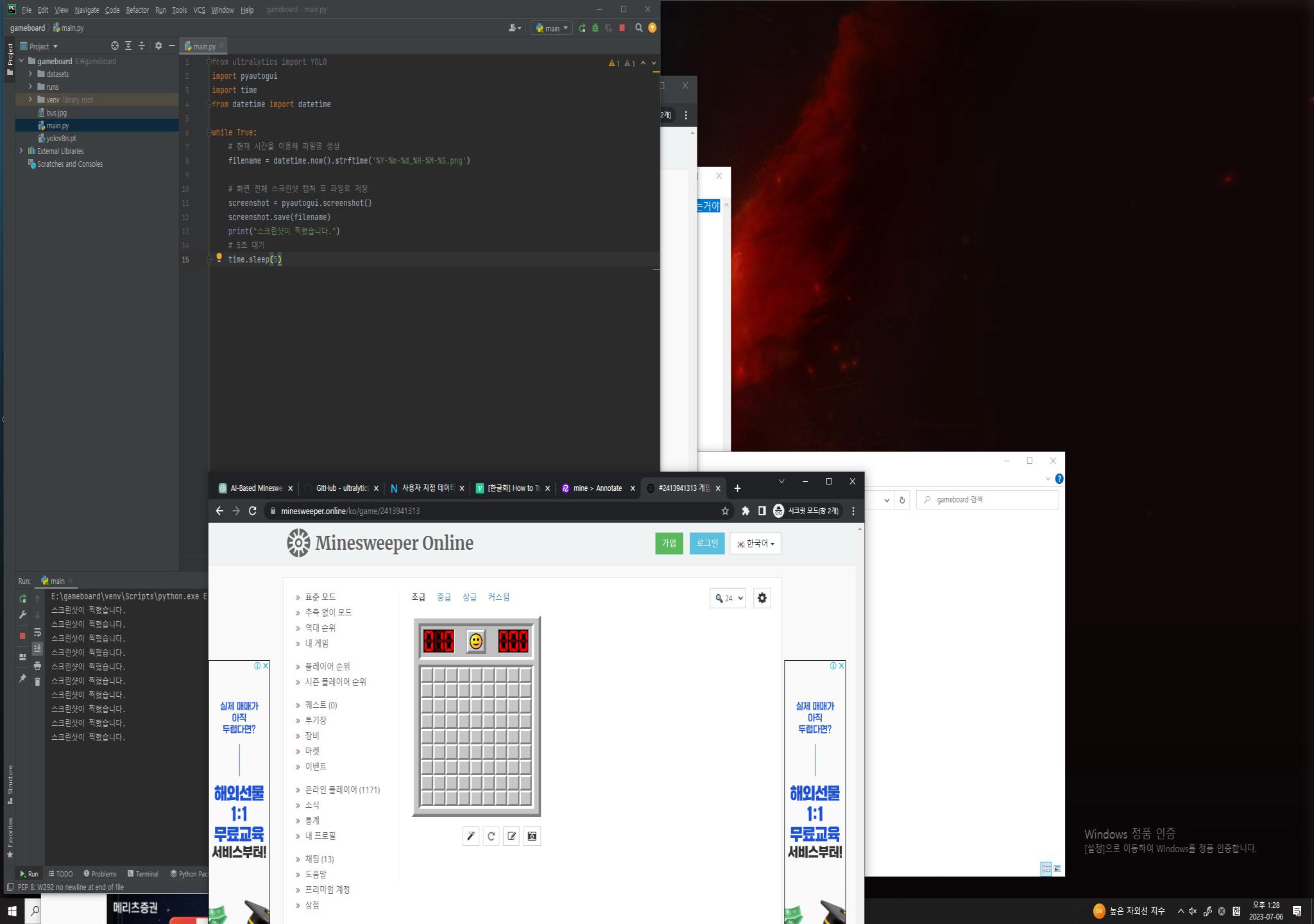1314x924 pixels.
Task: Click Select Opened File target icon in Project panel
Action: click(115, 46)
